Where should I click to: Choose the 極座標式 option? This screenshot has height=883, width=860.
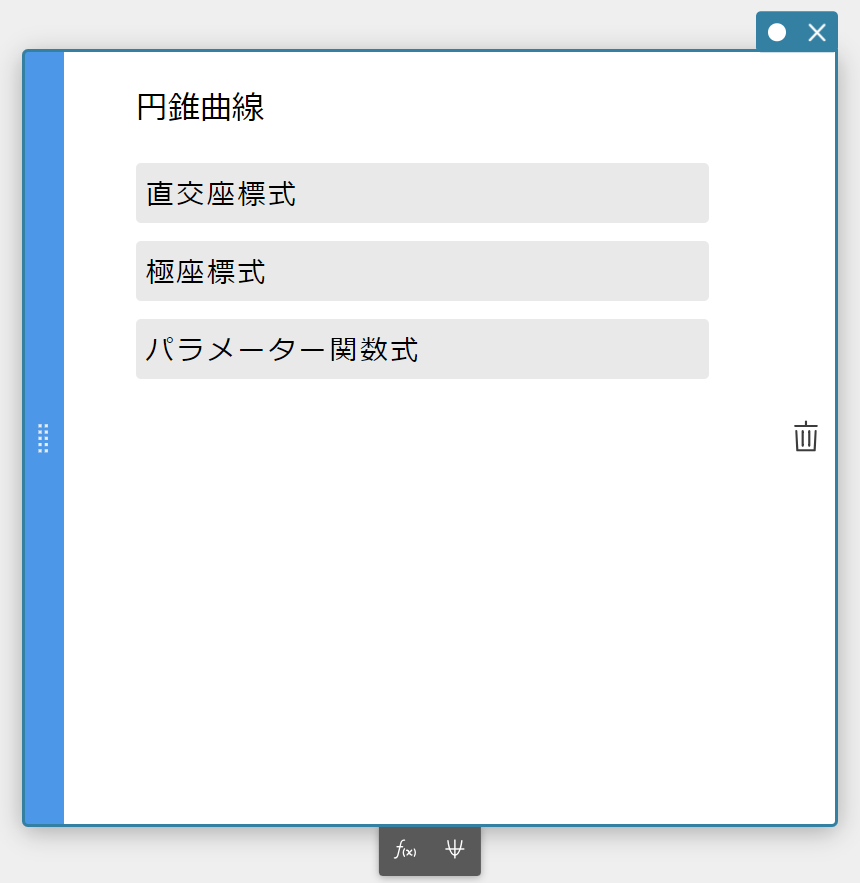422,271
